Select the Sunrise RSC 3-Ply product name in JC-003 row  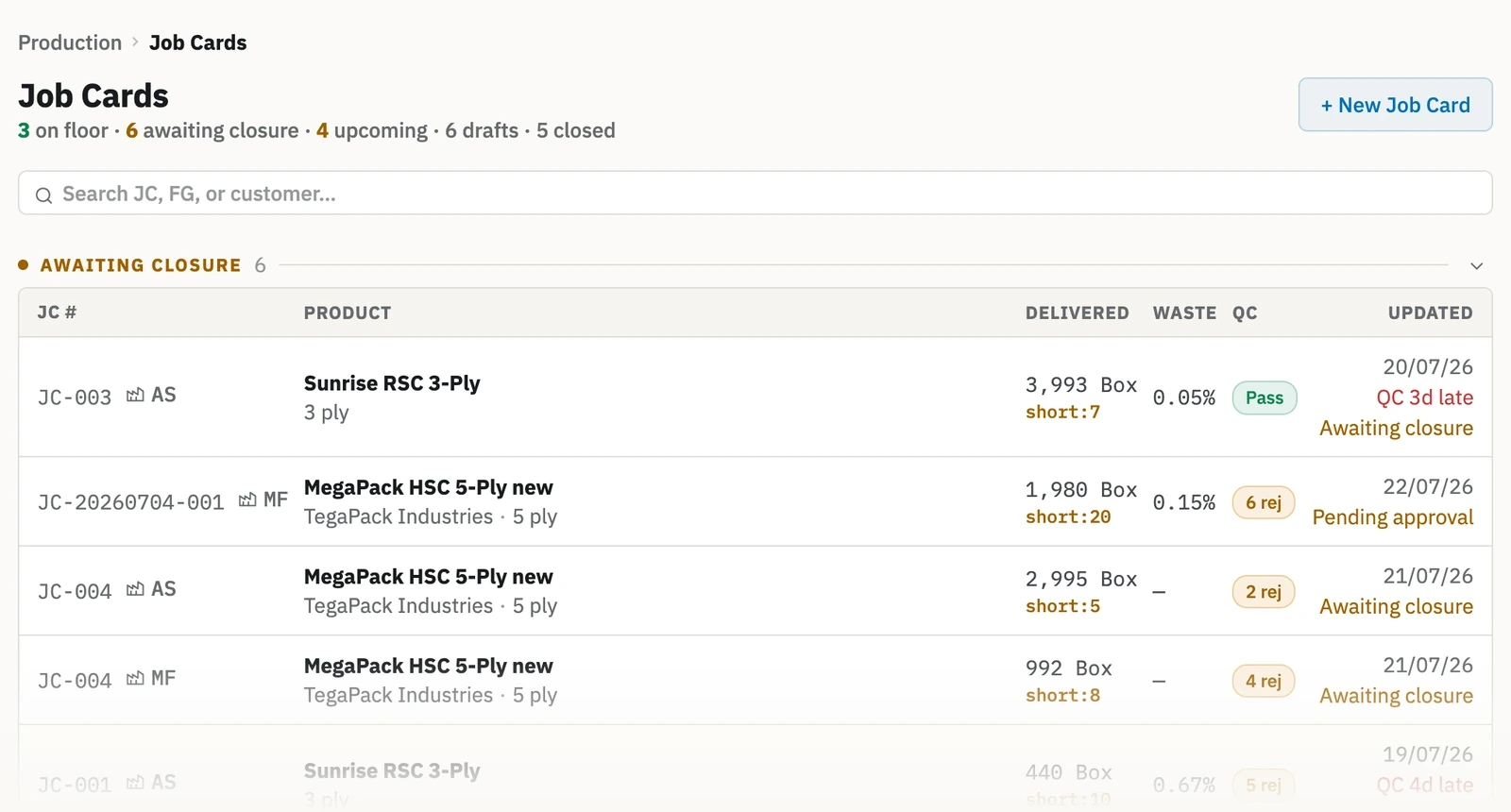[392, 383]
